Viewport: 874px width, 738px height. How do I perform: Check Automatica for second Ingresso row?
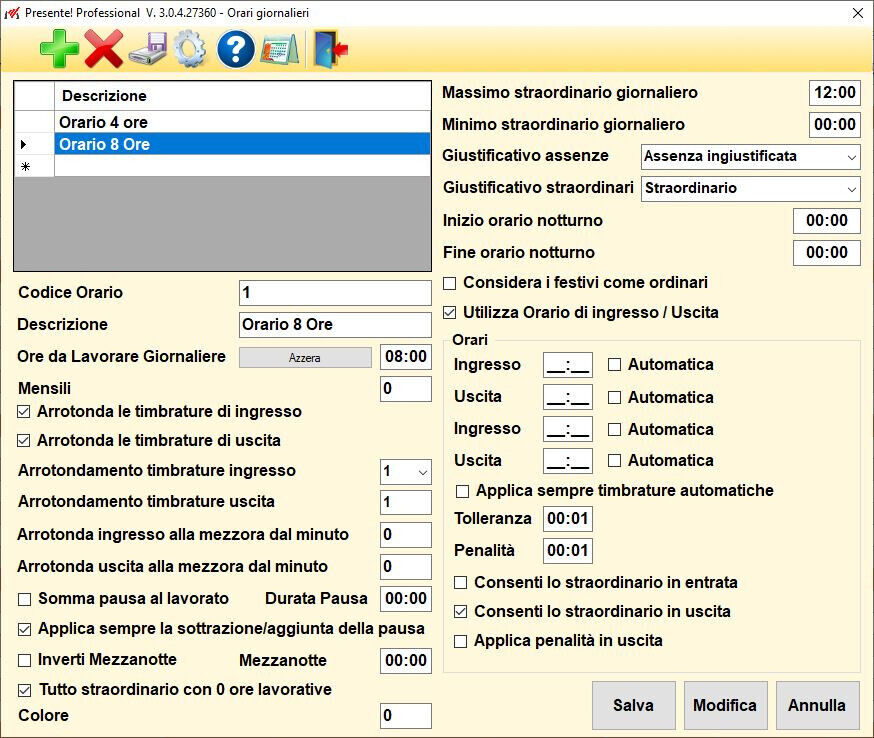614,429
